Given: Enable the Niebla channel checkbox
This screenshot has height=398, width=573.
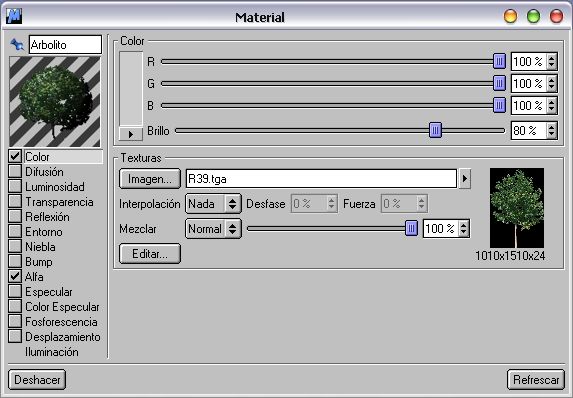Looking at the screenshot, I should coord(15,246).
